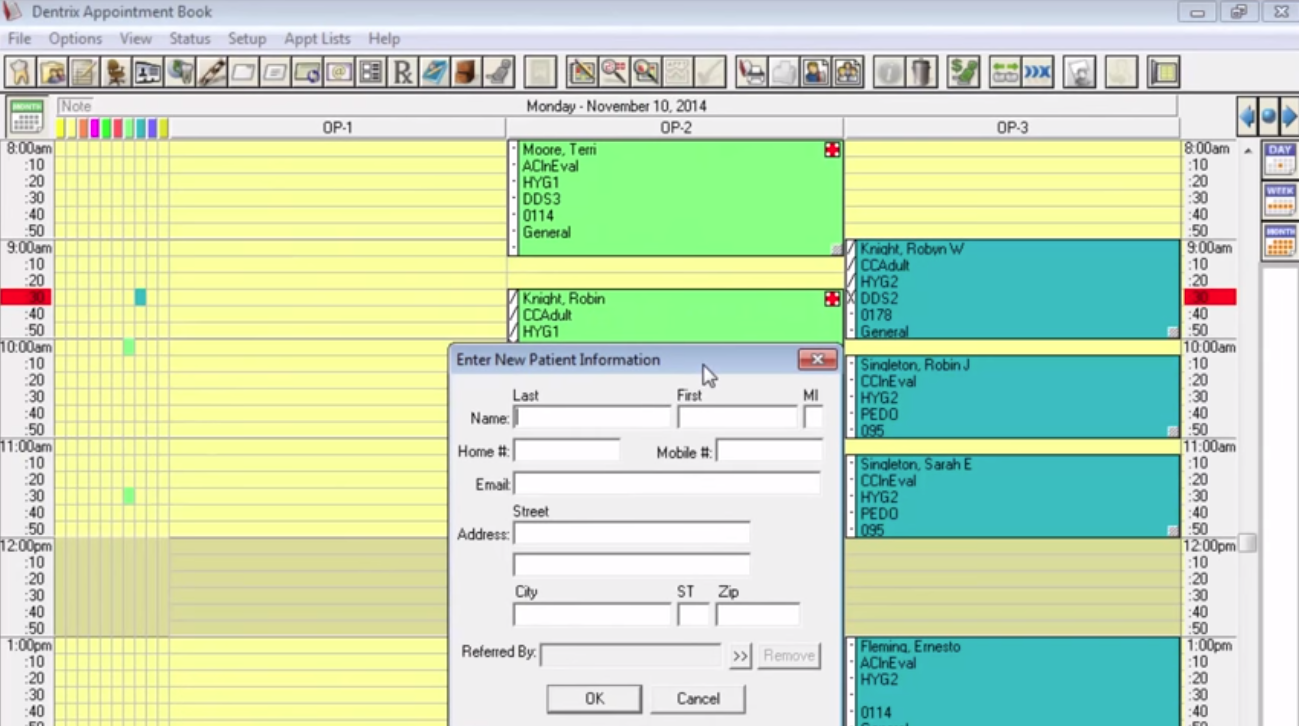Select the red provider color swatch
Screen dimensions: 1299x726
coord(118,128)
